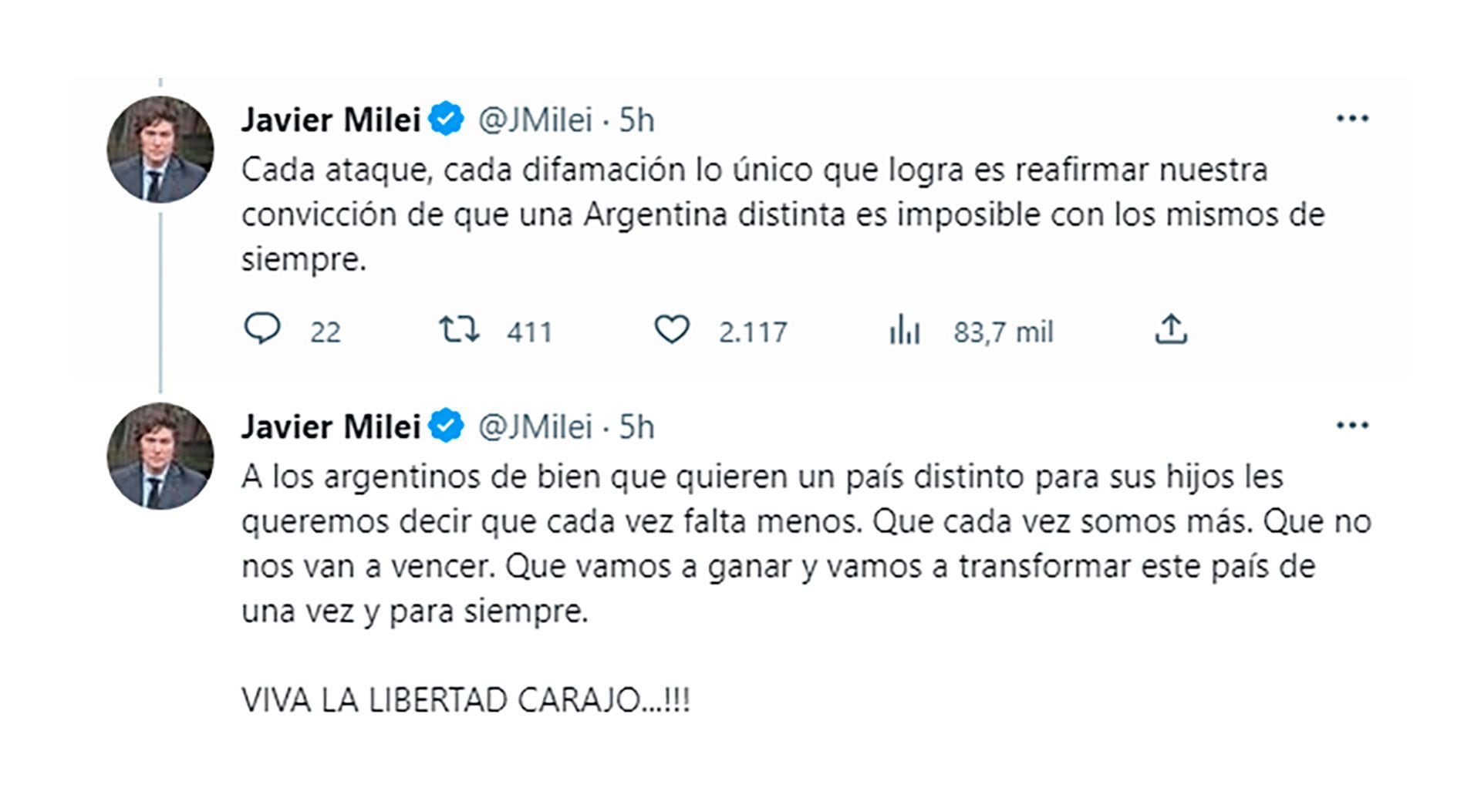This screenshot has height=812, width=1481.
Task: Click Javier Milei name on second tweet
Action: point(330,427)
